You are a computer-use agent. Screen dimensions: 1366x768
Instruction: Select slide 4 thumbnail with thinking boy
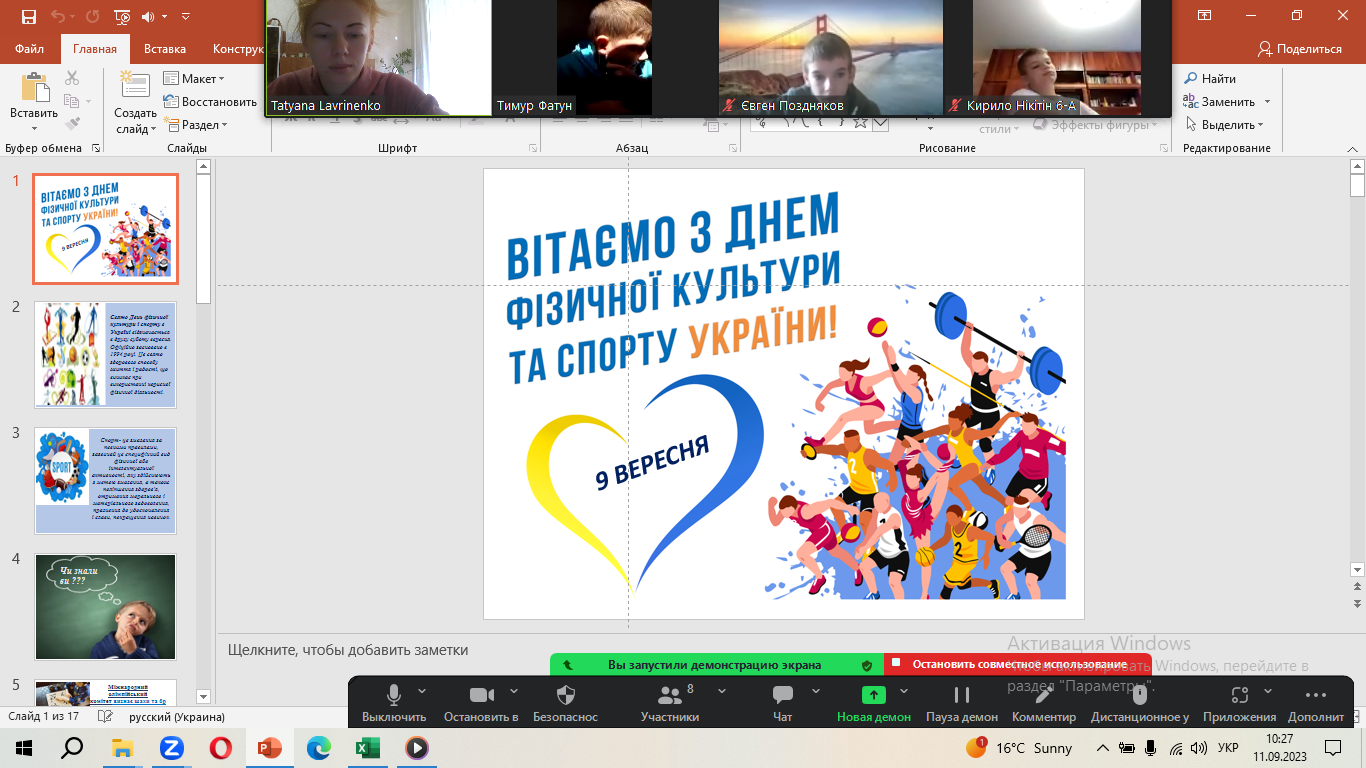(x=105, y=607)
